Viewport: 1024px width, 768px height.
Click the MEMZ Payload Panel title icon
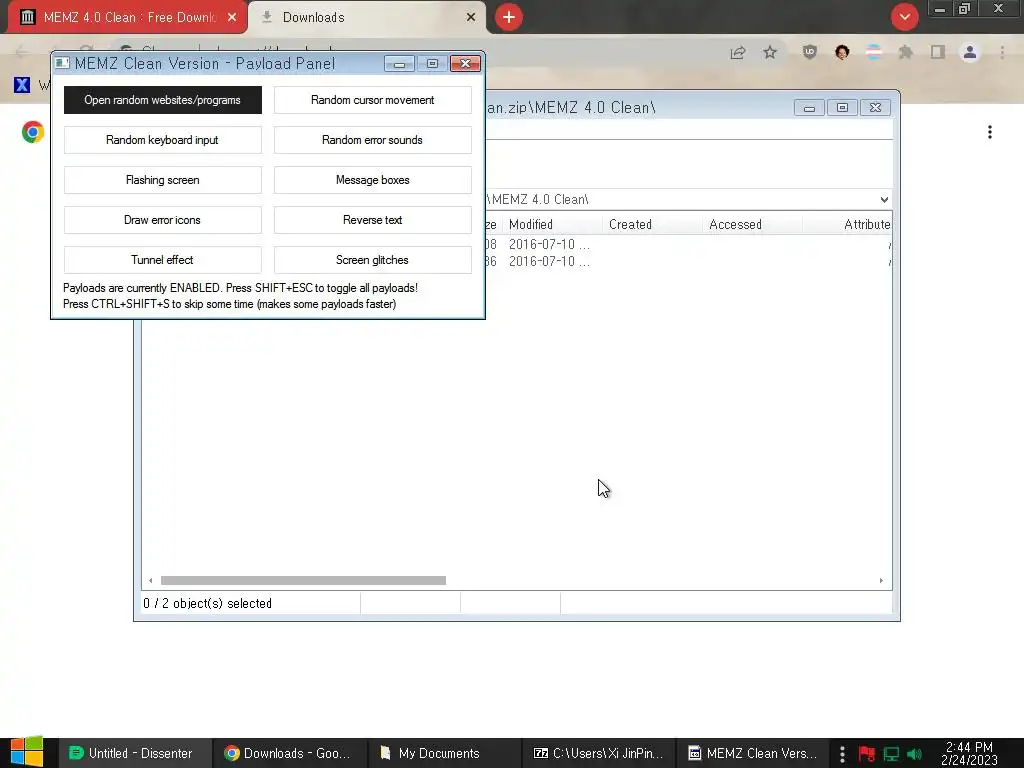click(62, 63)
